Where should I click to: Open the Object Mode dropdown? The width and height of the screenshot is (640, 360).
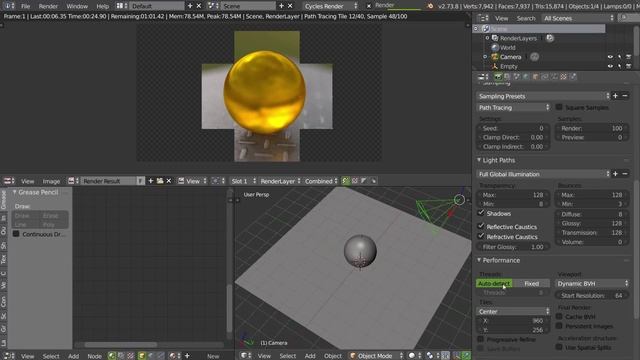[x=376, y=356]
